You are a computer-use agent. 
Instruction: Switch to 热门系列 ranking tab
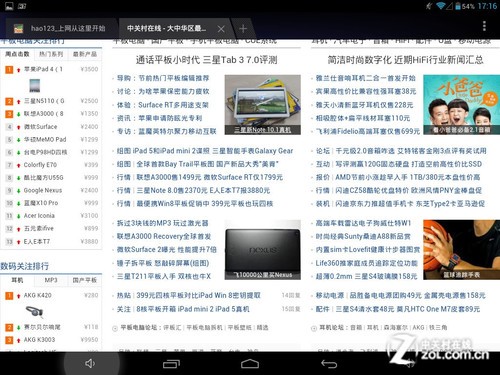(x=51, y=54)
